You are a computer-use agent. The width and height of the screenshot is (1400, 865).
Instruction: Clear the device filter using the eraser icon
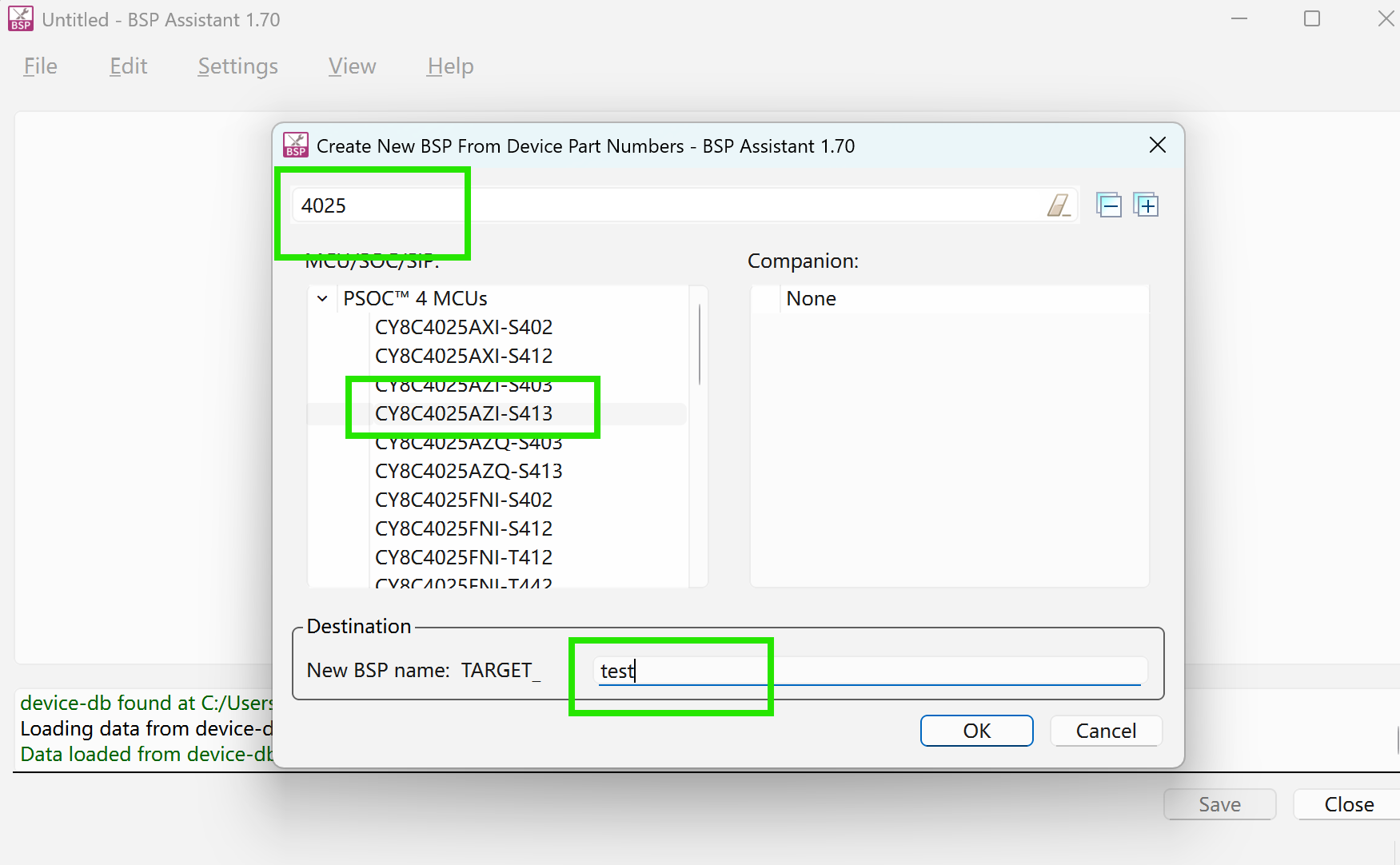point(1059,205)
